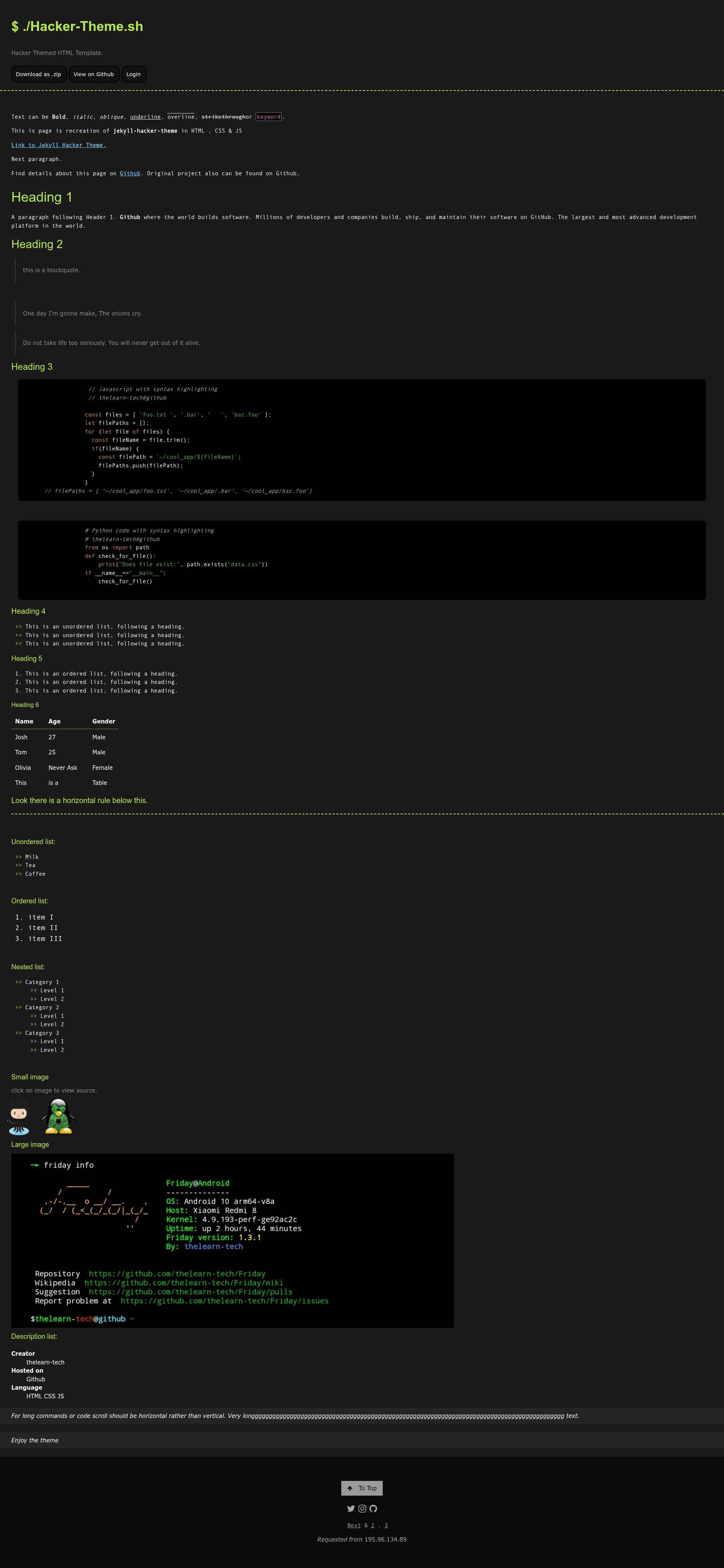Click the 'this is a blockquote.' quote
Viewport: 724px width, 1568px height.
pos(51,270)
